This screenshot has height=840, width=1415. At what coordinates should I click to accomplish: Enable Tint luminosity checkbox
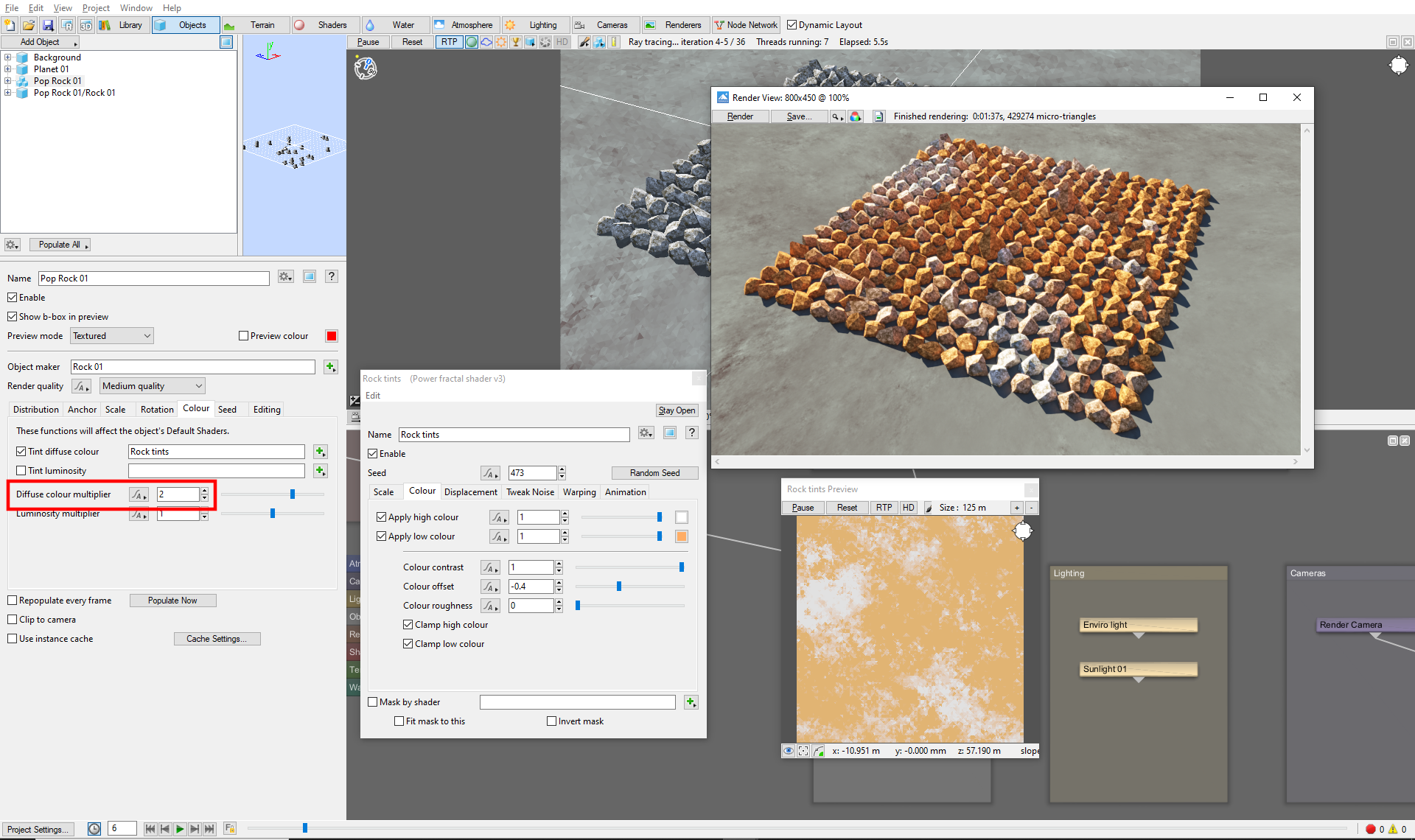(21, 471)
